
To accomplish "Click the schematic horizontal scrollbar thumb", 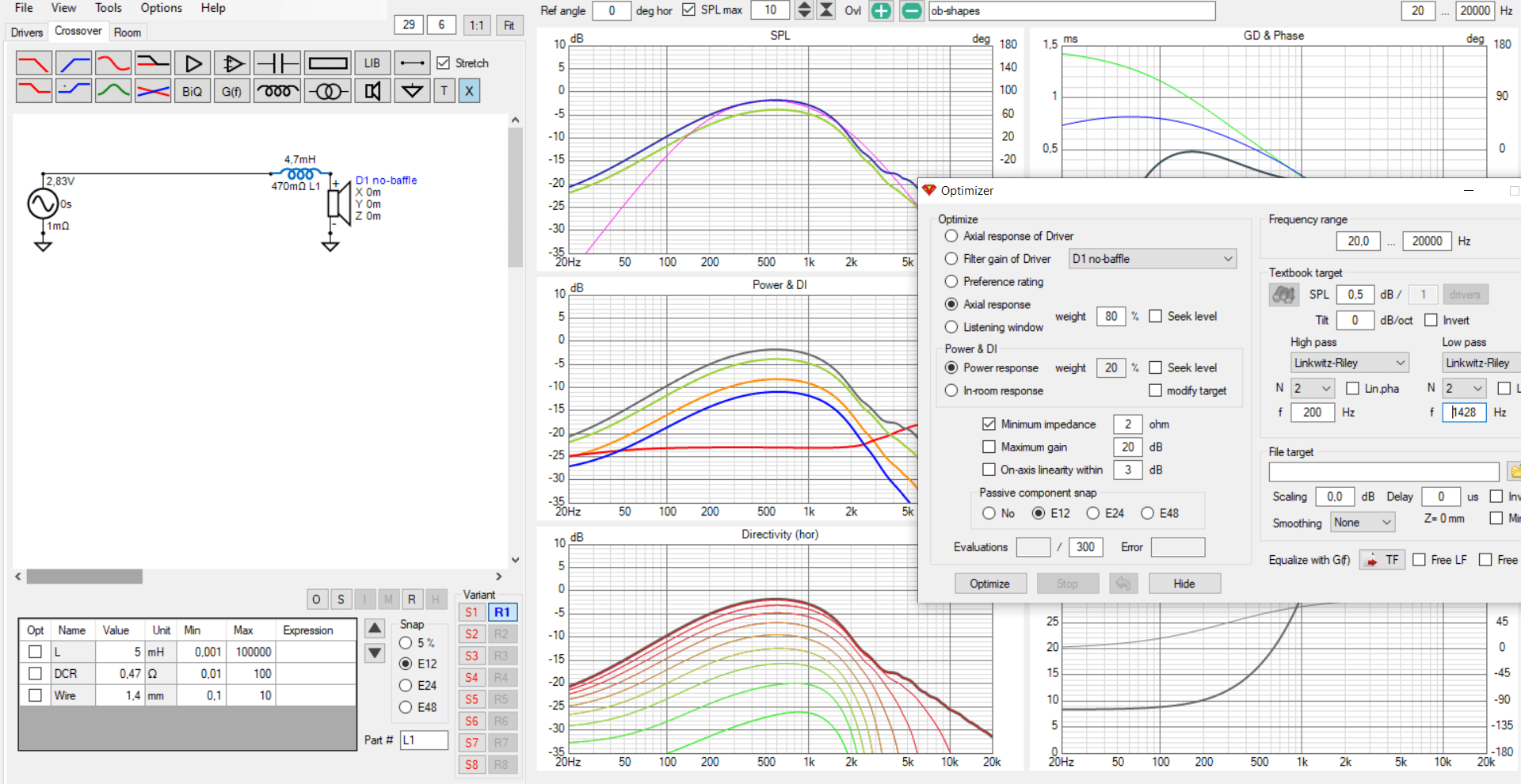I will [85, 577].
